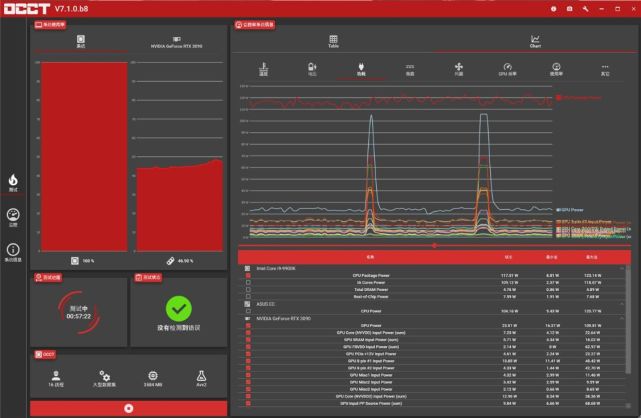Screen dimensions: 641x418
Task: Click the CPU Package Power value 117.51 W
Action: [509, 275]
